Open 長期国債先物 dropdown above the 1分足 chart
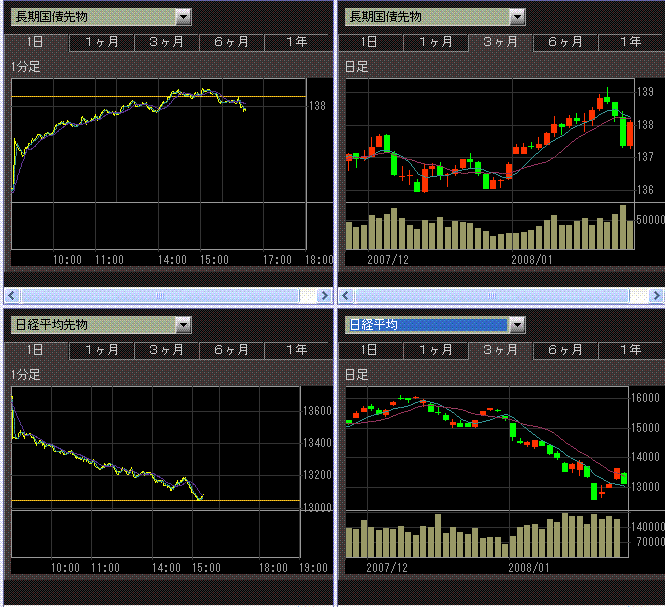The height and width of the screenshot is (614, 665). click(x=182, y=17)
